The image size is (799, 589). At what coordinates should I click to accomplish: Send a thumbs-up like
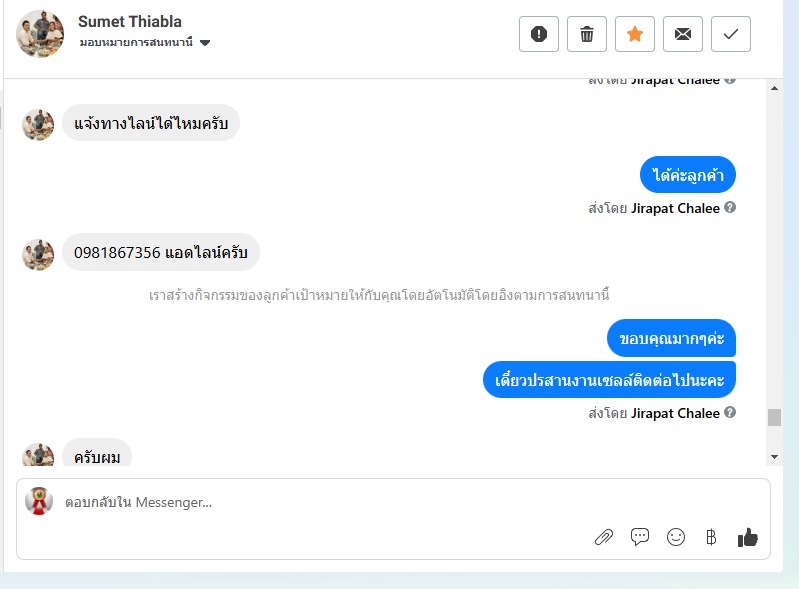point(748,537)
